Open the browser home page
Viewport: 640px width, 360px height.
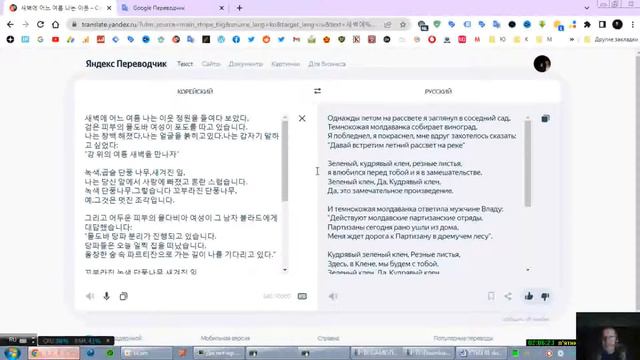[x=56, y=24]
